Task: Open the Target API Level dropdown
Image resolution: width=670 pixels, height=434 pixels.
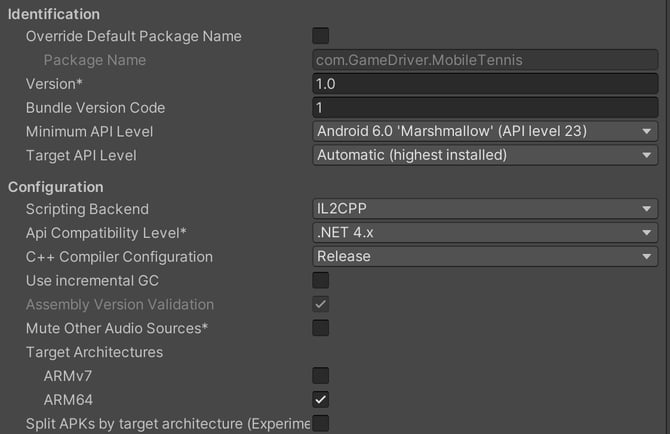Action: 485,155
